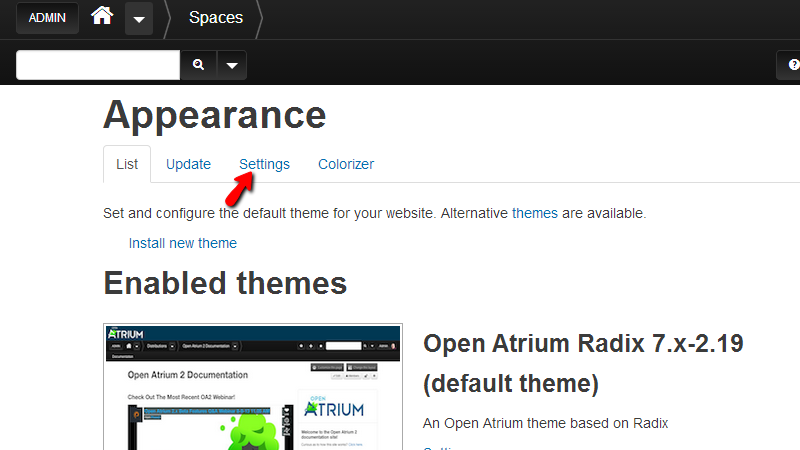Viewport: 800px width, 450px height.
Task: Click the Open Atrium Radix theme thumbnail
Action: click(253, 387)
